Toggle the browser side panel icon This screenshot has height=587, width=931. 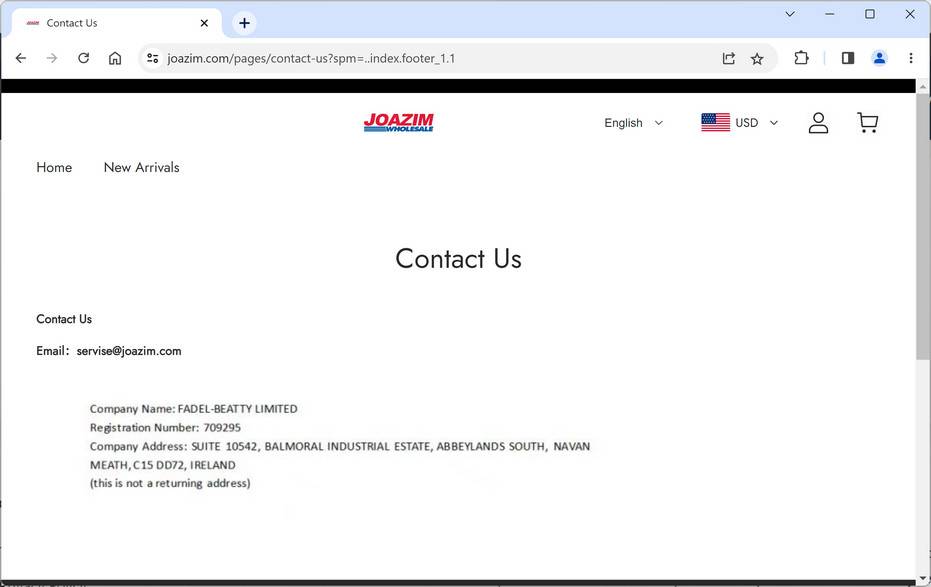pyautogui.click(x=848, y=58)
